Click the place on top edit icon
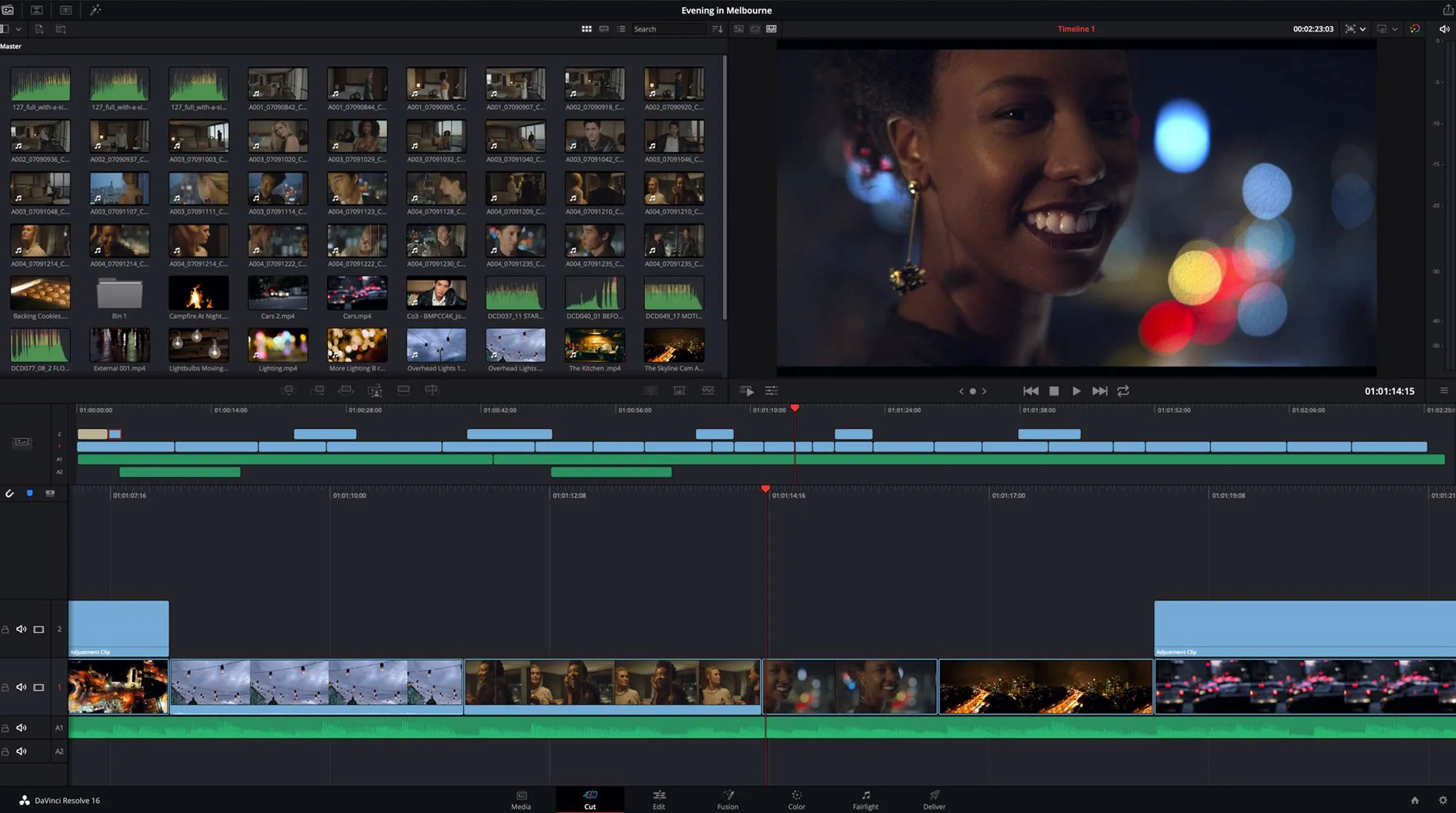This screenshot has height=813, width=1456. pyautogui.click(x=403, y=391)
